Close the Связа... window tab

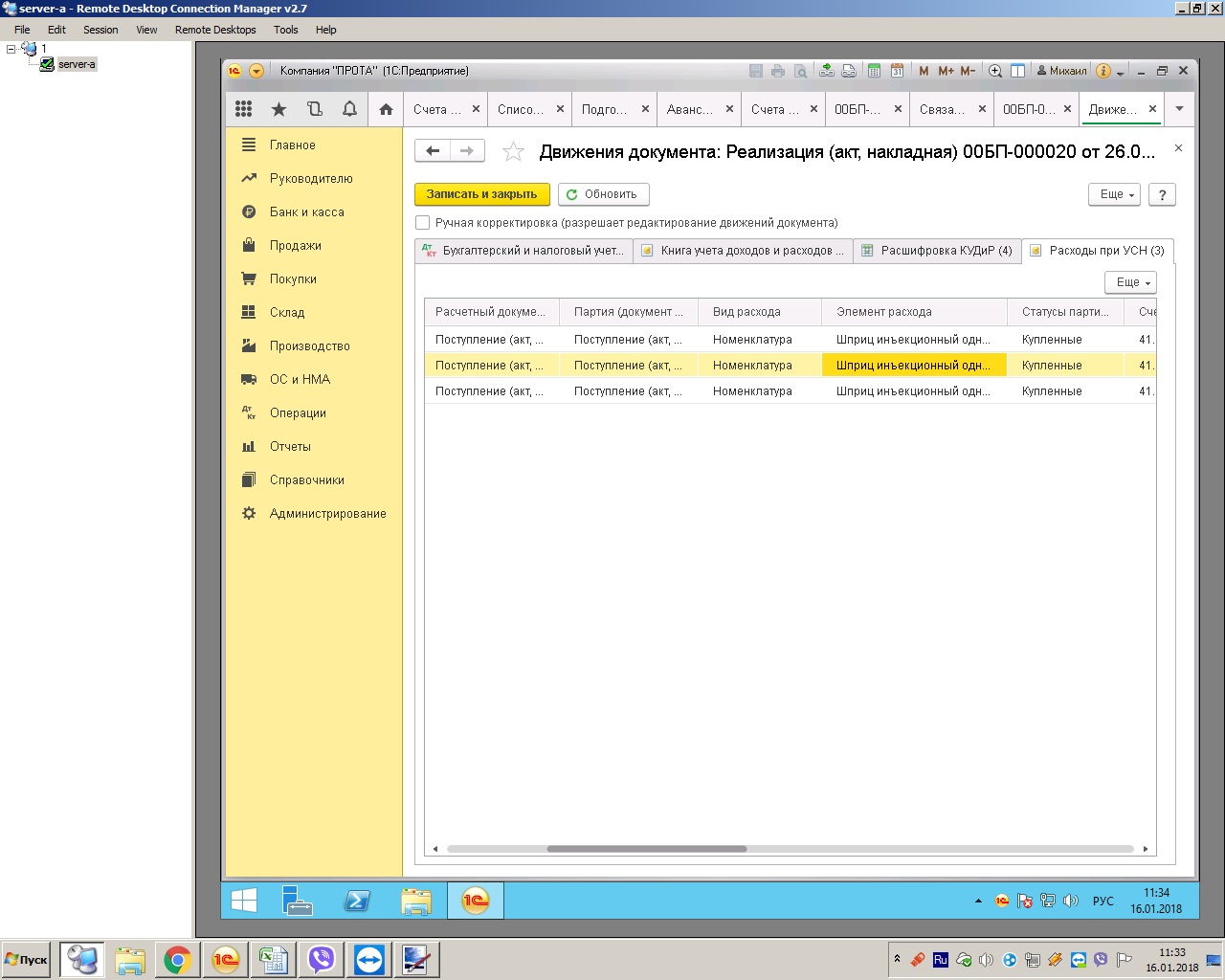(982, 109)
